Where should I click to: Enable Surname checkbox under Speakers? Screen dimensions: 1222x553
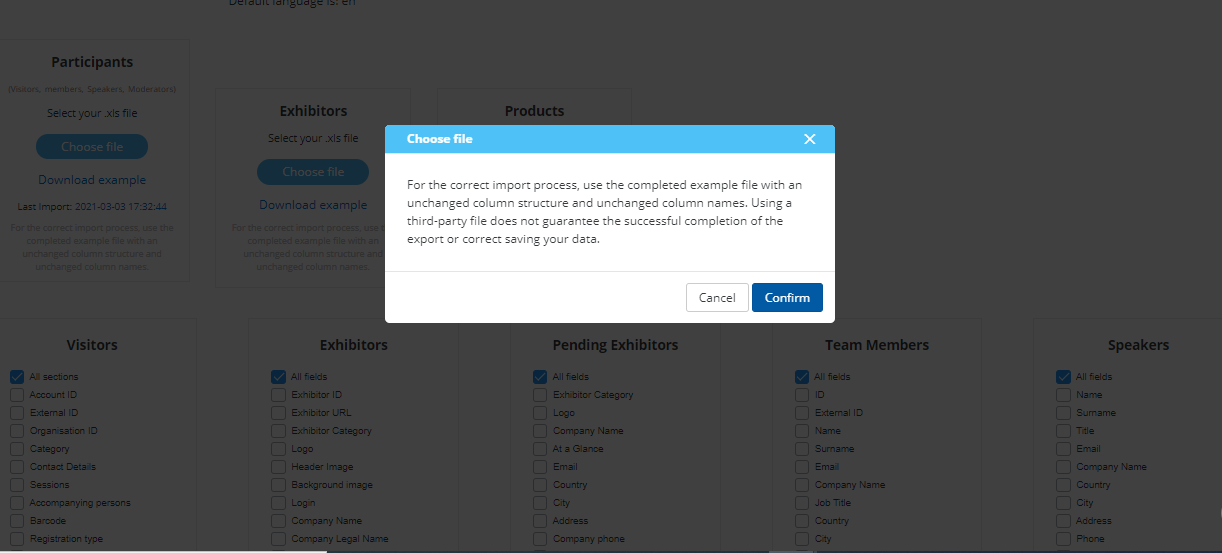point(1063,413)
